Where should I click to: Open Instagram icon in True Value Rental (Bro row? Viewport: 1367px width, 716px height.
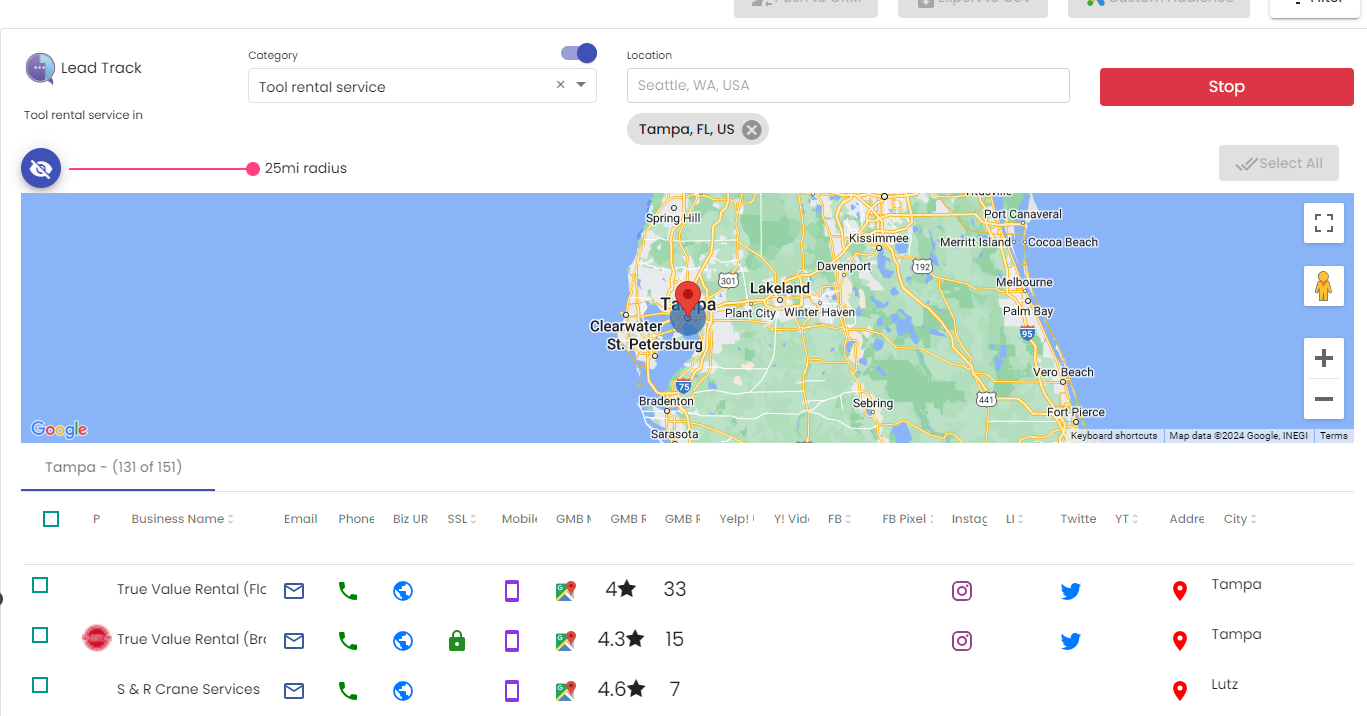click(x=962, y=641)
